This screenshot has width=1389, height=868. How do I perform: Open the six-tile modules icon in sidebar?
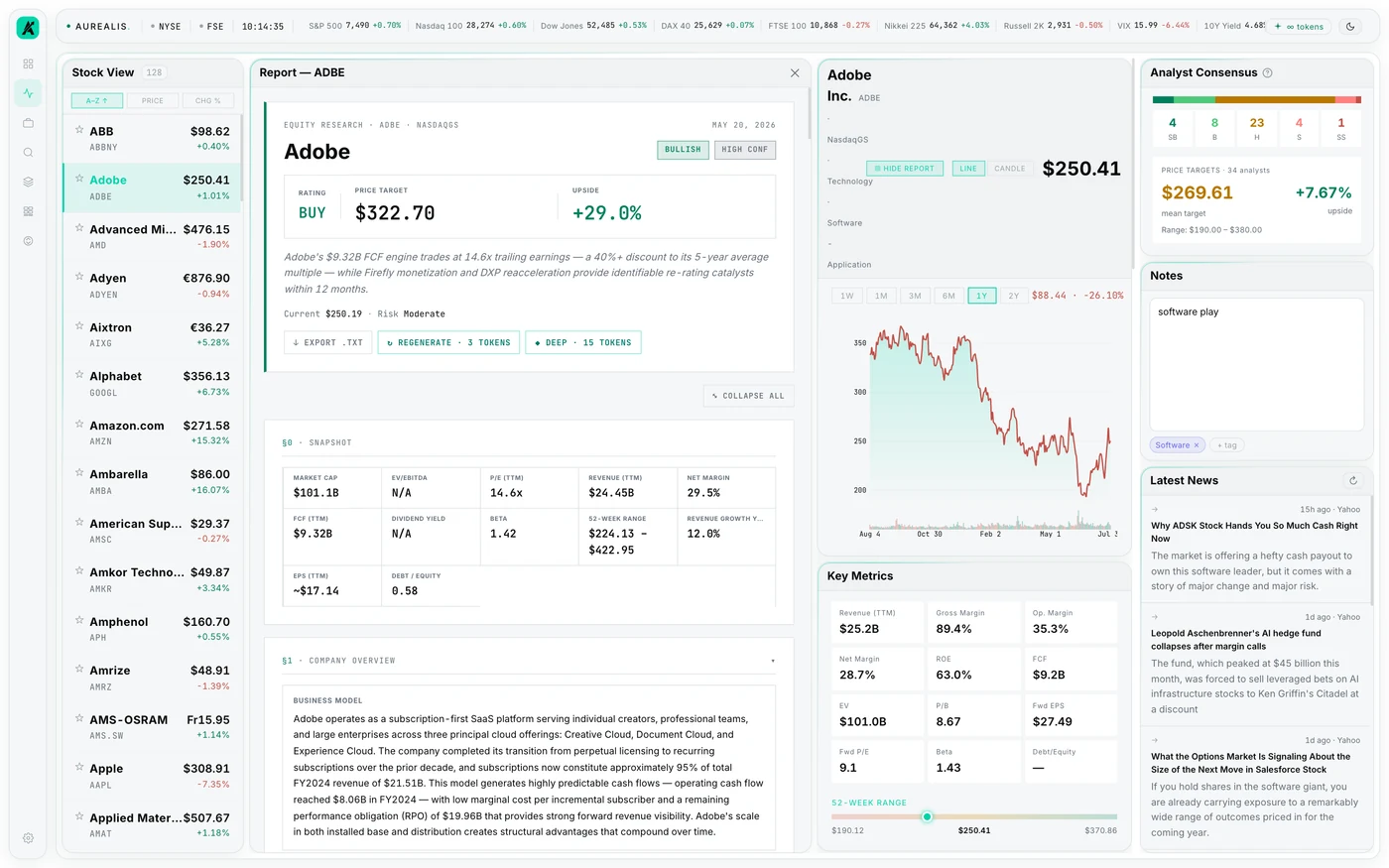point(28,211)
